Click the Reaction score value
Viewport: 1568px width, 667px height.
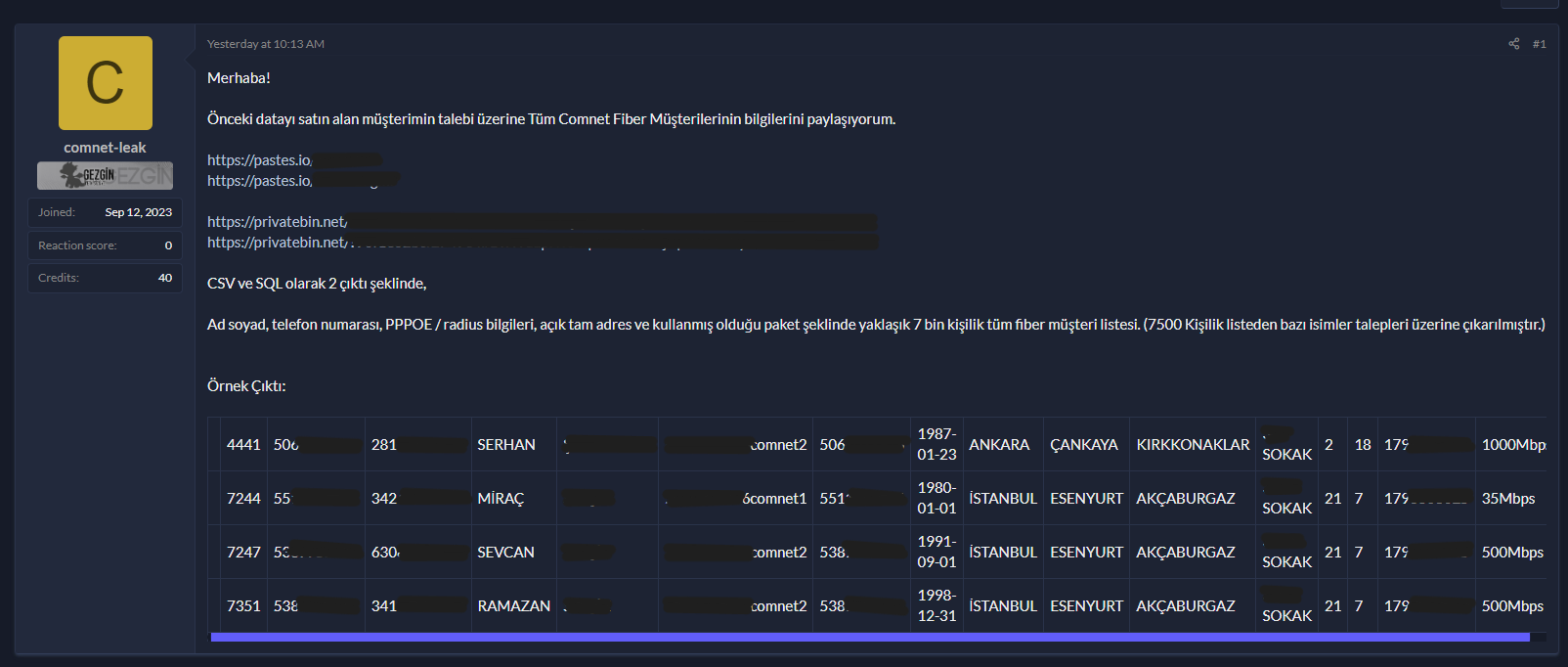point(168,245)
